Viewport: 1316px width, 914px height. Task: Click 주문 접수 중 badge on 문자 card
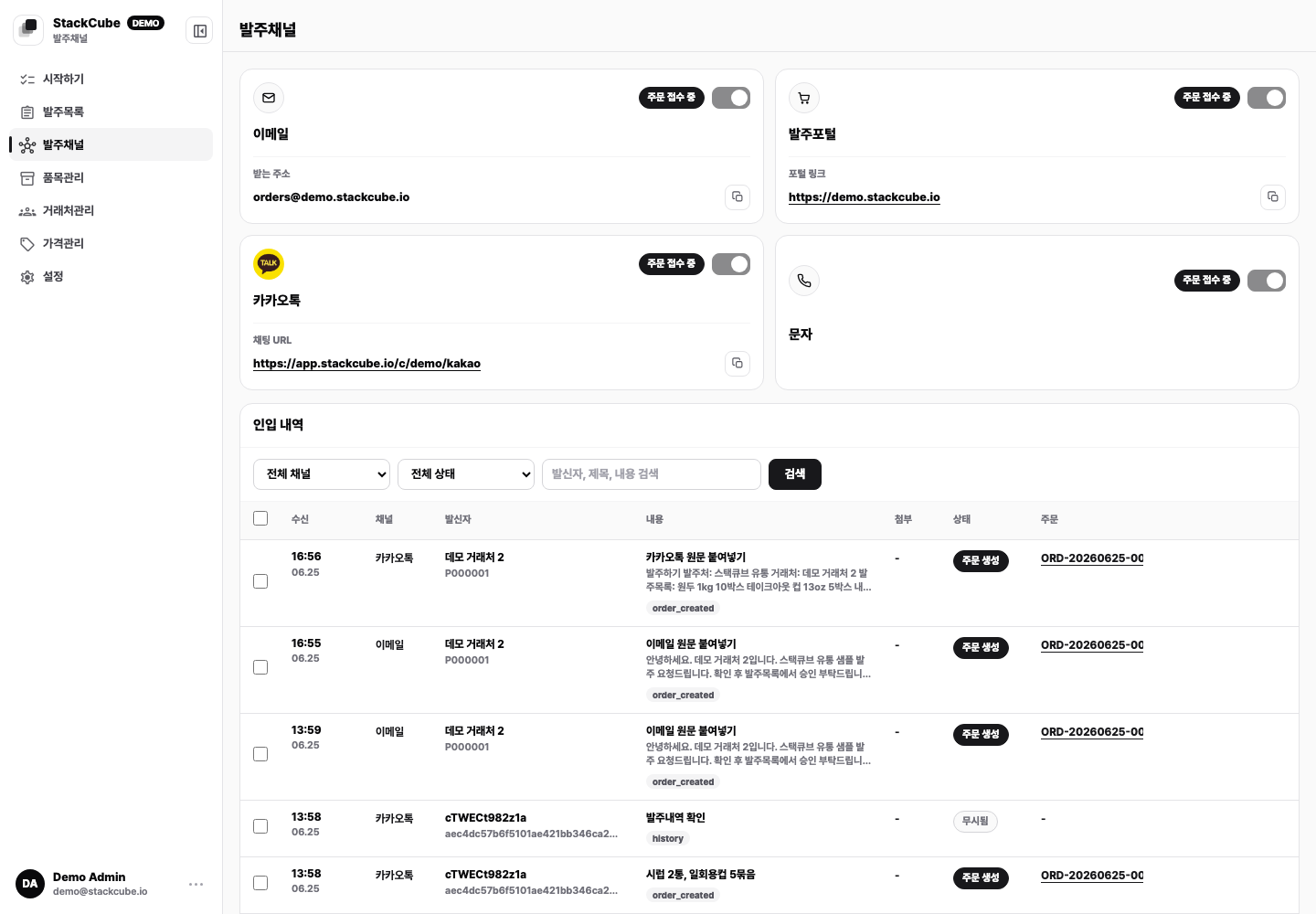point(1207,281)
